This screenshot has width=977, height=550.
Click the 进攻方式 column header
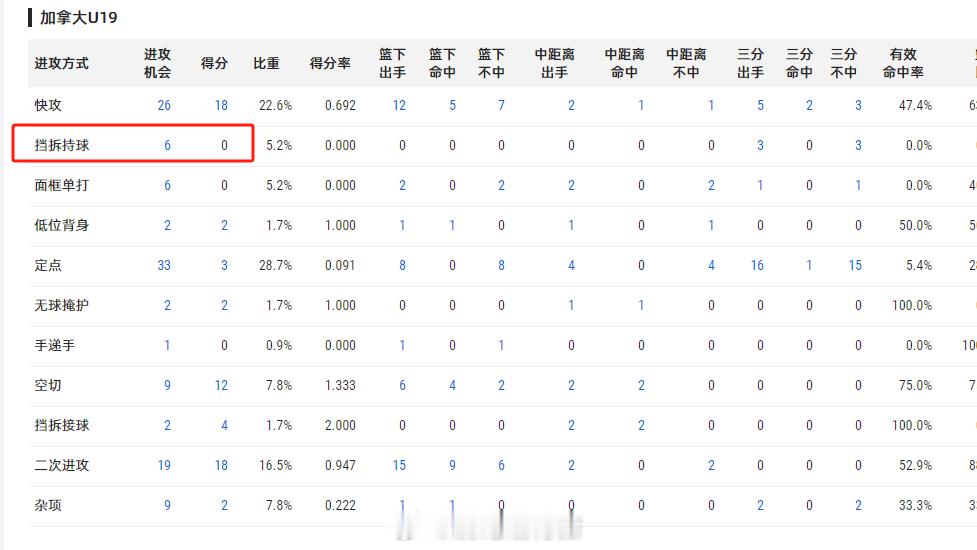point(61,63)
